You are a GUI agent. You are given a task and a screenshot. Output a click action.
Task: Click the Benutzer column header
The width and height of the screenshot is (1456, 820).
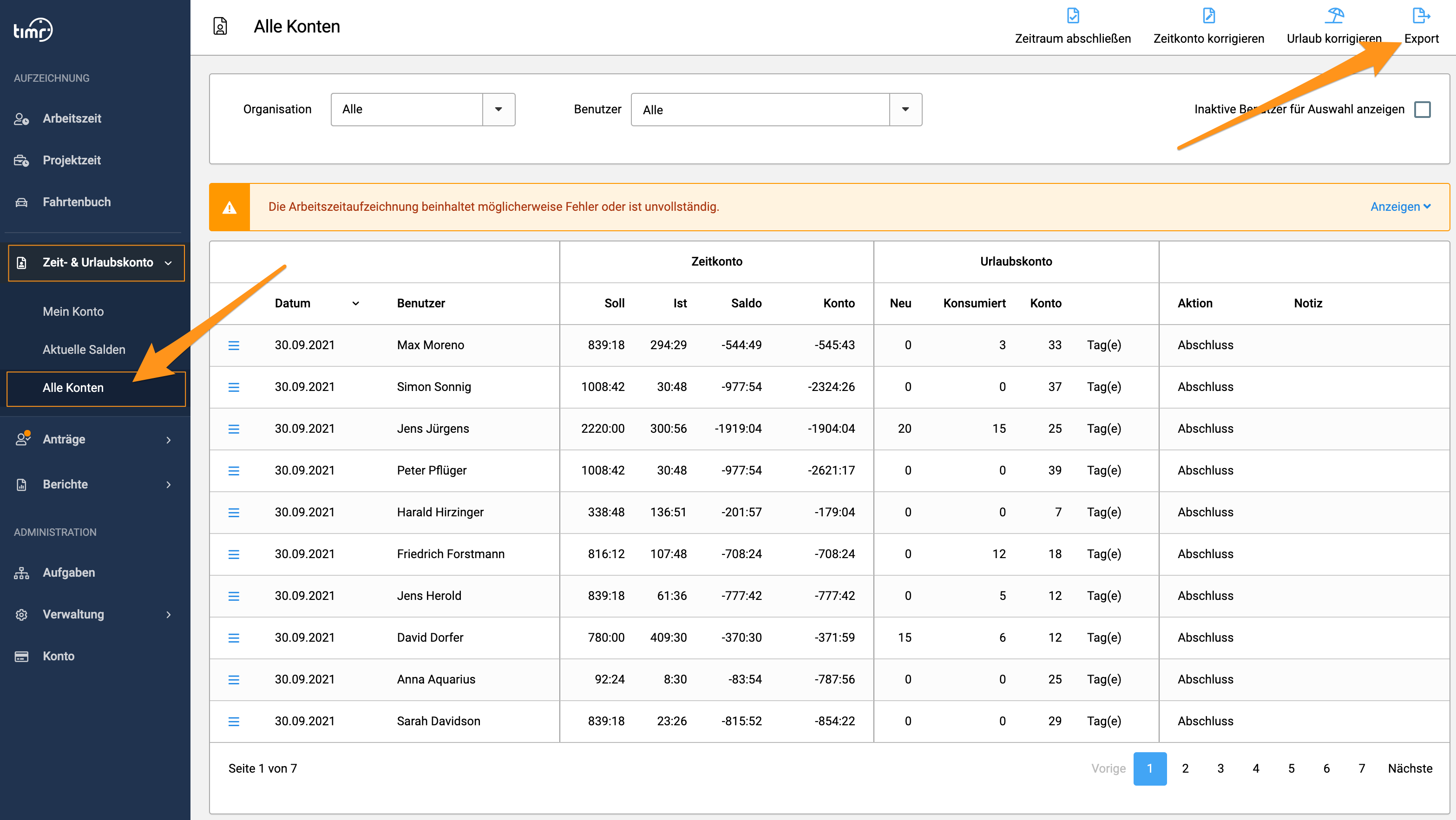pyautogui.click(x=420, y=303)
